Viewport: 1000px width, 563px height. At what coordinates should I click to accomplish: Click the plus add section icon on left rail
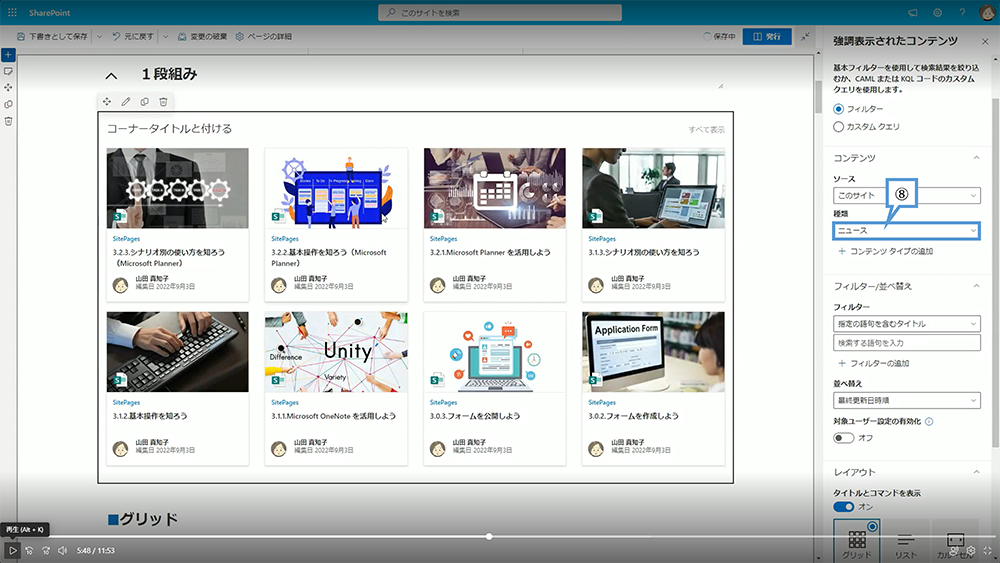[8, 55]
